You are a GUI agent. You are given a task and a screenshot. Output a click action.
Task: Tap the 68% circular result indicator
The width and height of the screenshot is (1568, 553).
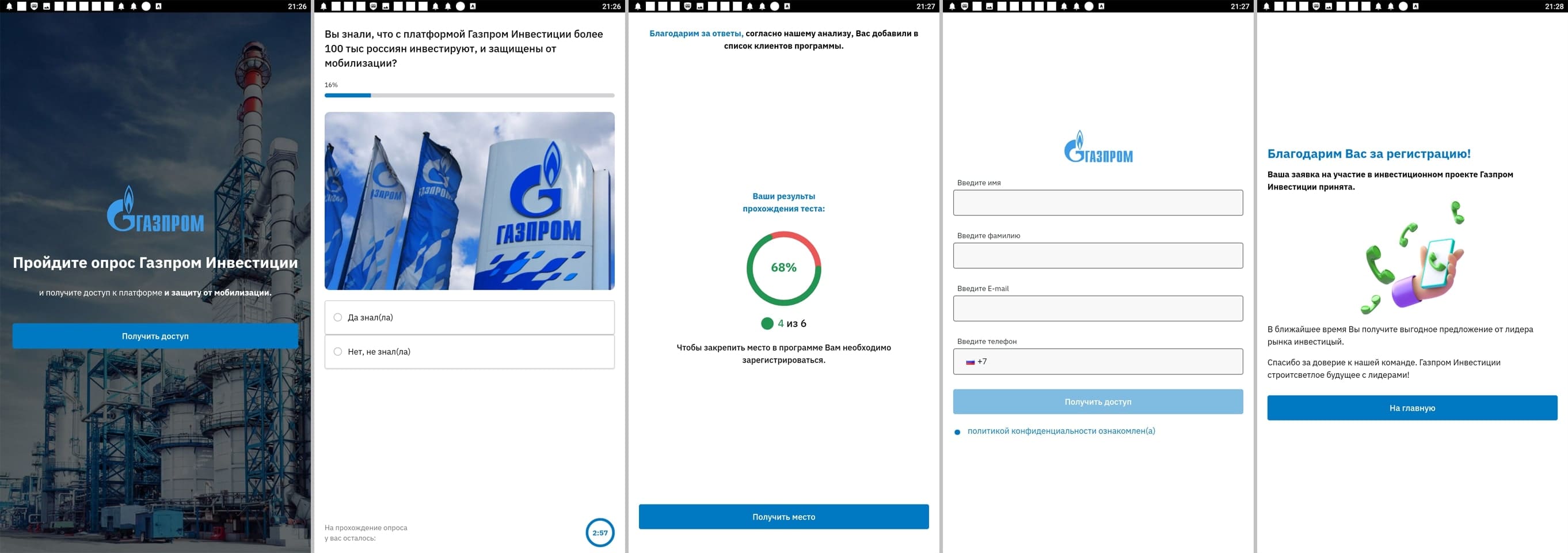pyautogui.click(x=783, y=268)
